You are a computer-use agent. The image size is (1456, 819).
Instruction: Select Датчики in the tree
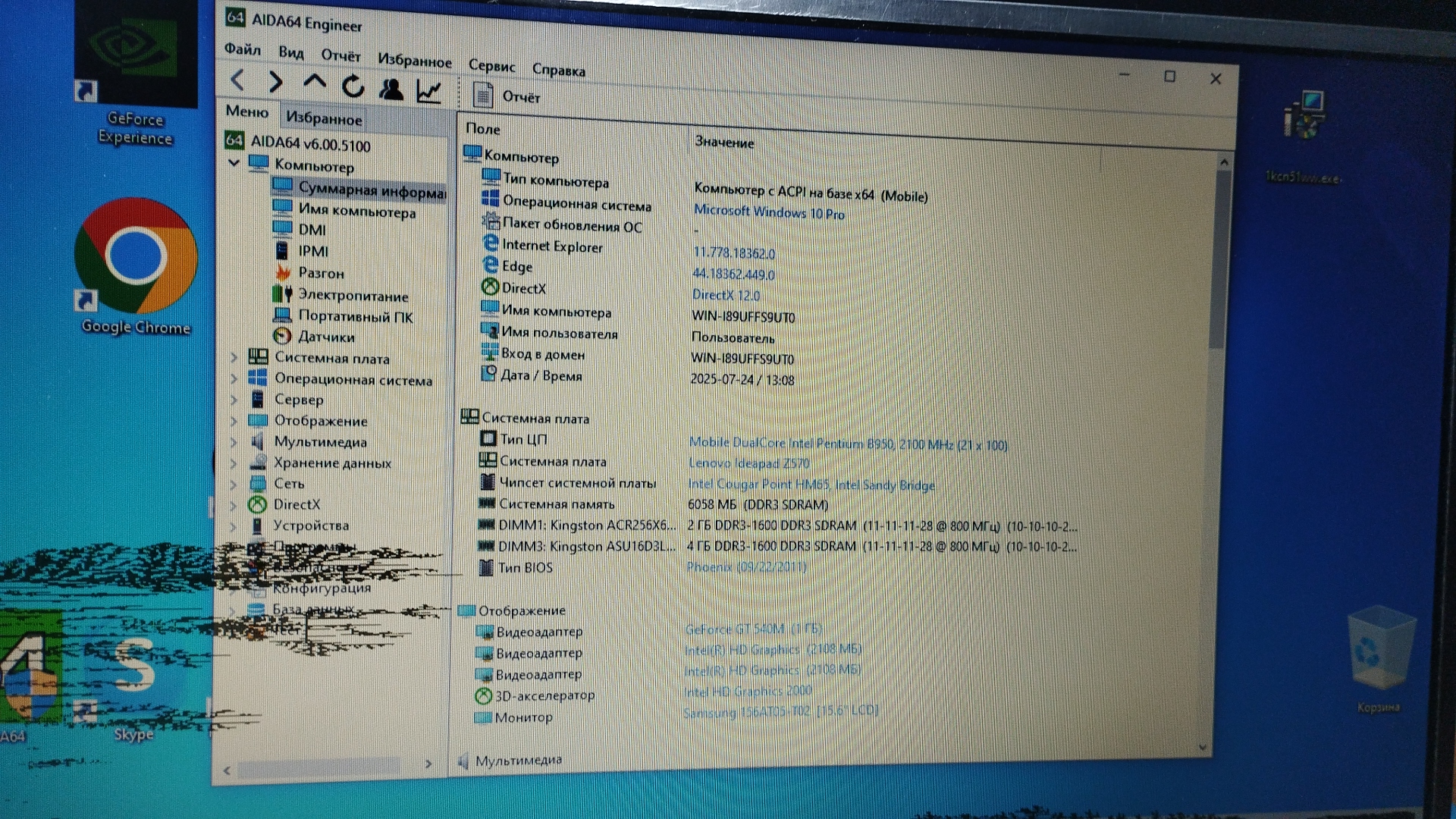pyautogui.click(x=326, y=337)
